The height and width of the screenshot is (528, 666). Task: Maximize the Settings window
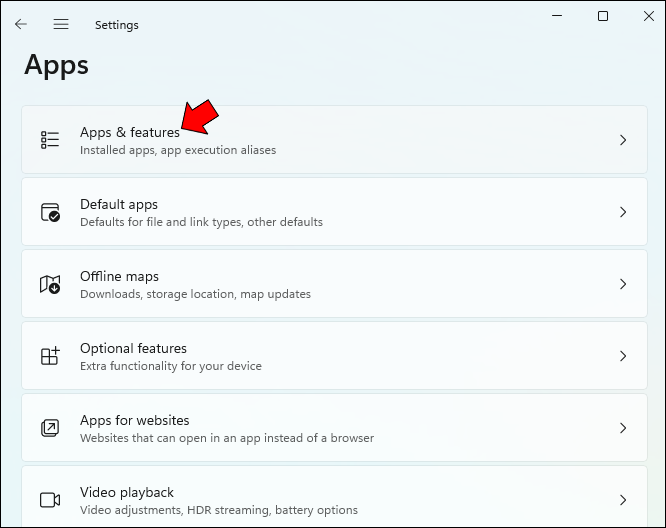coord(603,16)
